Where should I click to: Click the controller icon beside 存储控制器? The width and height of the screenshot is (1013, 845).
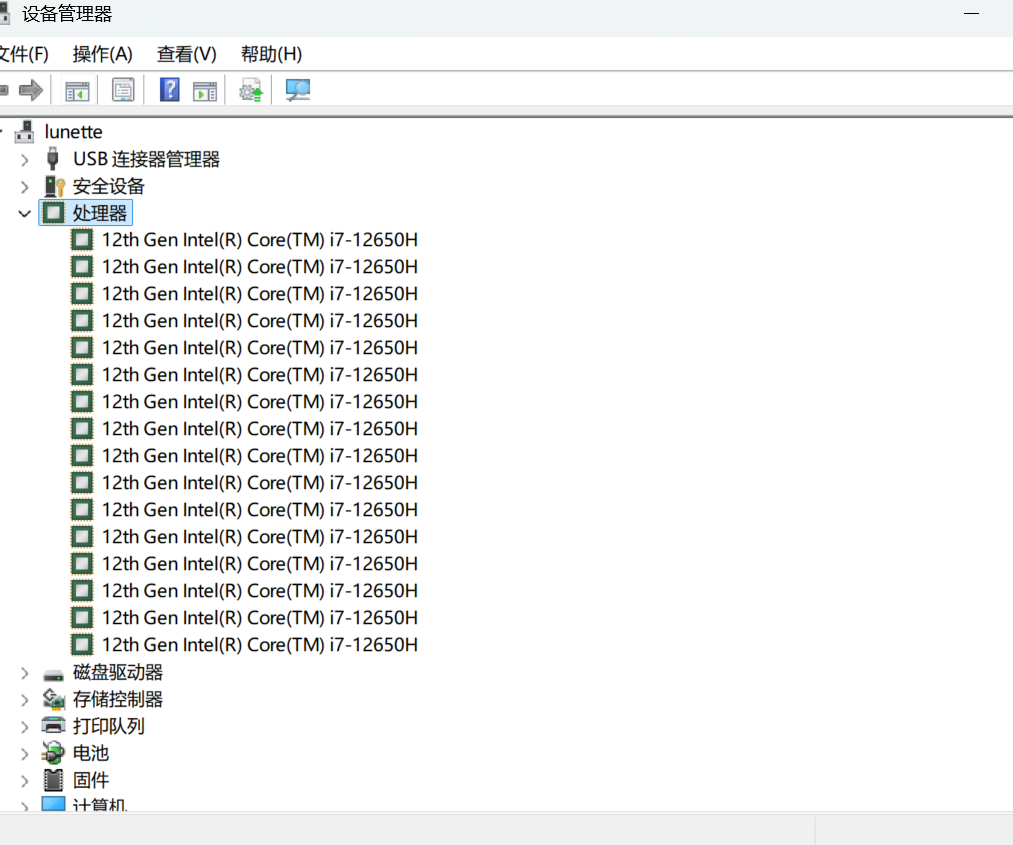point(54,699)
